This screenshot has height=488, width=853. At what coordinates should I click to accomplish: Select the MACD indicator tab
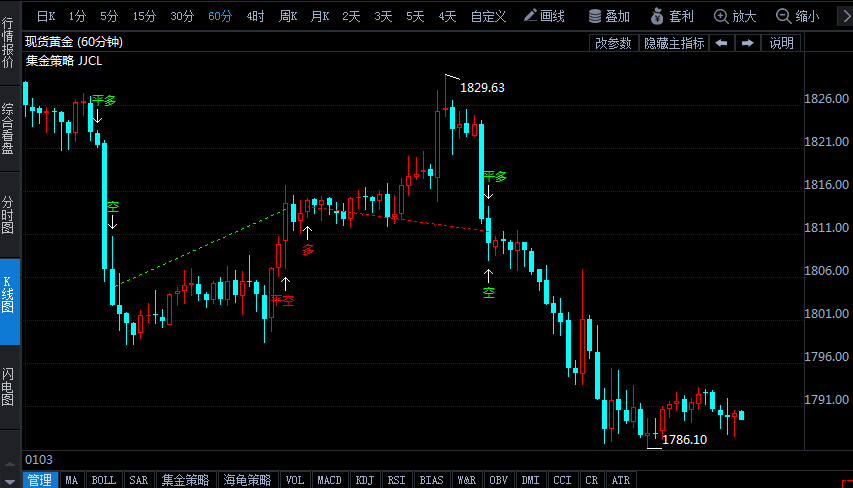pyautogui.click(x=329, y=480)
